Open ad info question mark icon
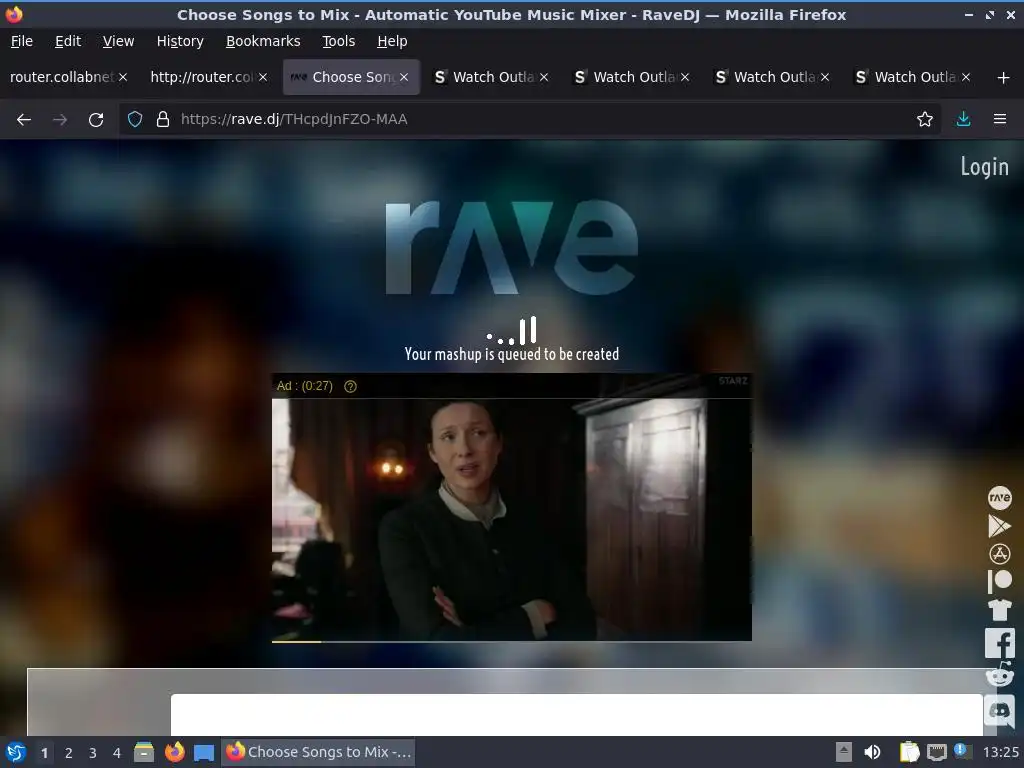Viewport: 1024px width, 768px height. pyautogui.click(x=351, y=387)
